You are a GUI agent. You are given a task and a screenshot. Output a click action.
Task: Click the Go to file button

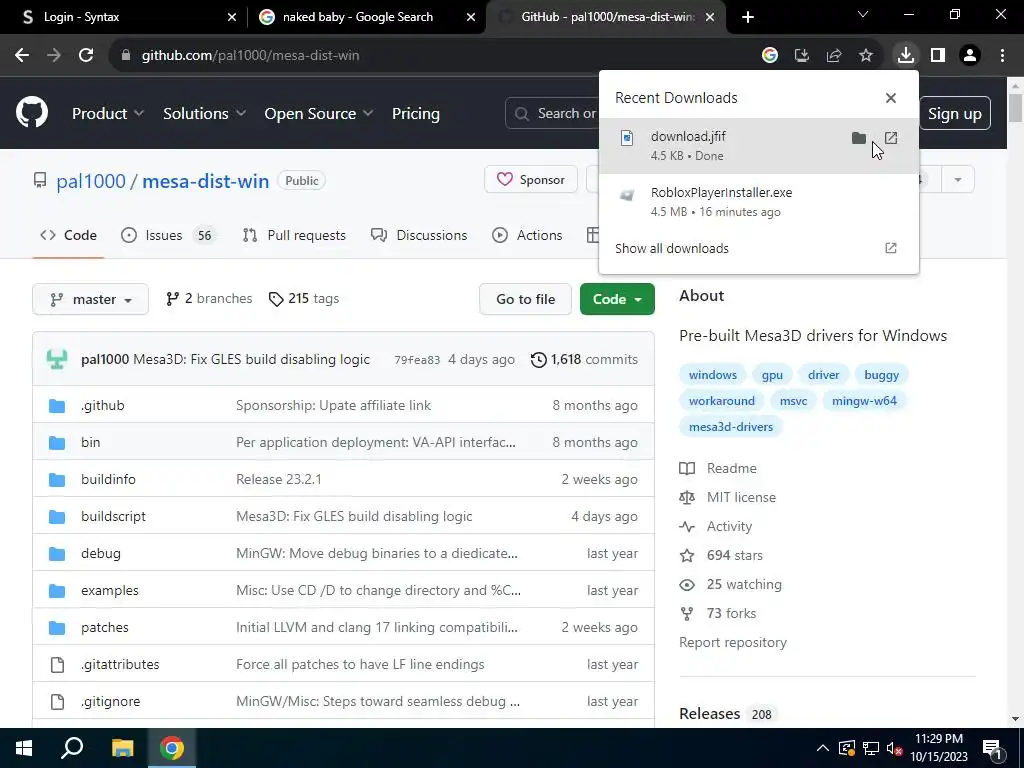click(x=526, y=299)
